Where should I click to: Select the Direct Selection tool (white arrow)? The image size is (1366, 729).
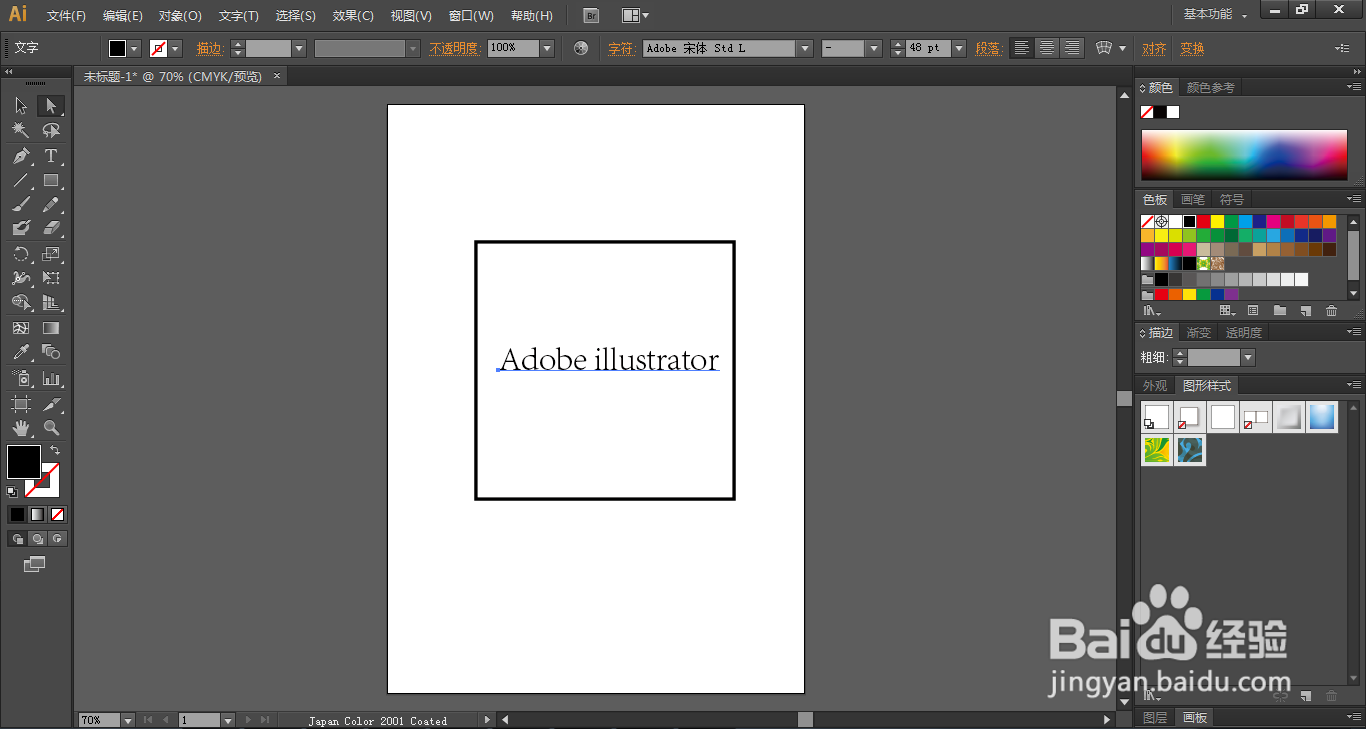(51, 106)
